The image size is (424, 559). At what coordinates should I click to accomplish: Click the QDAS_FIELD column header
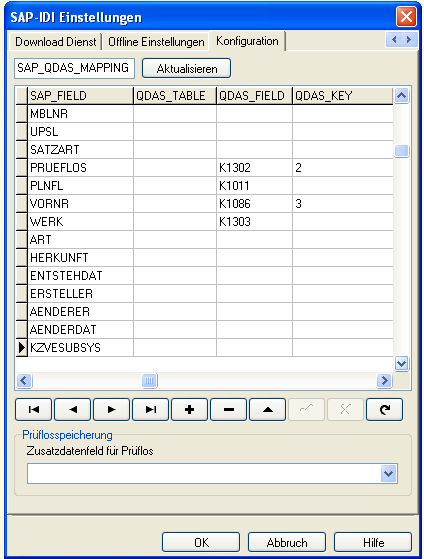[254, 96]
